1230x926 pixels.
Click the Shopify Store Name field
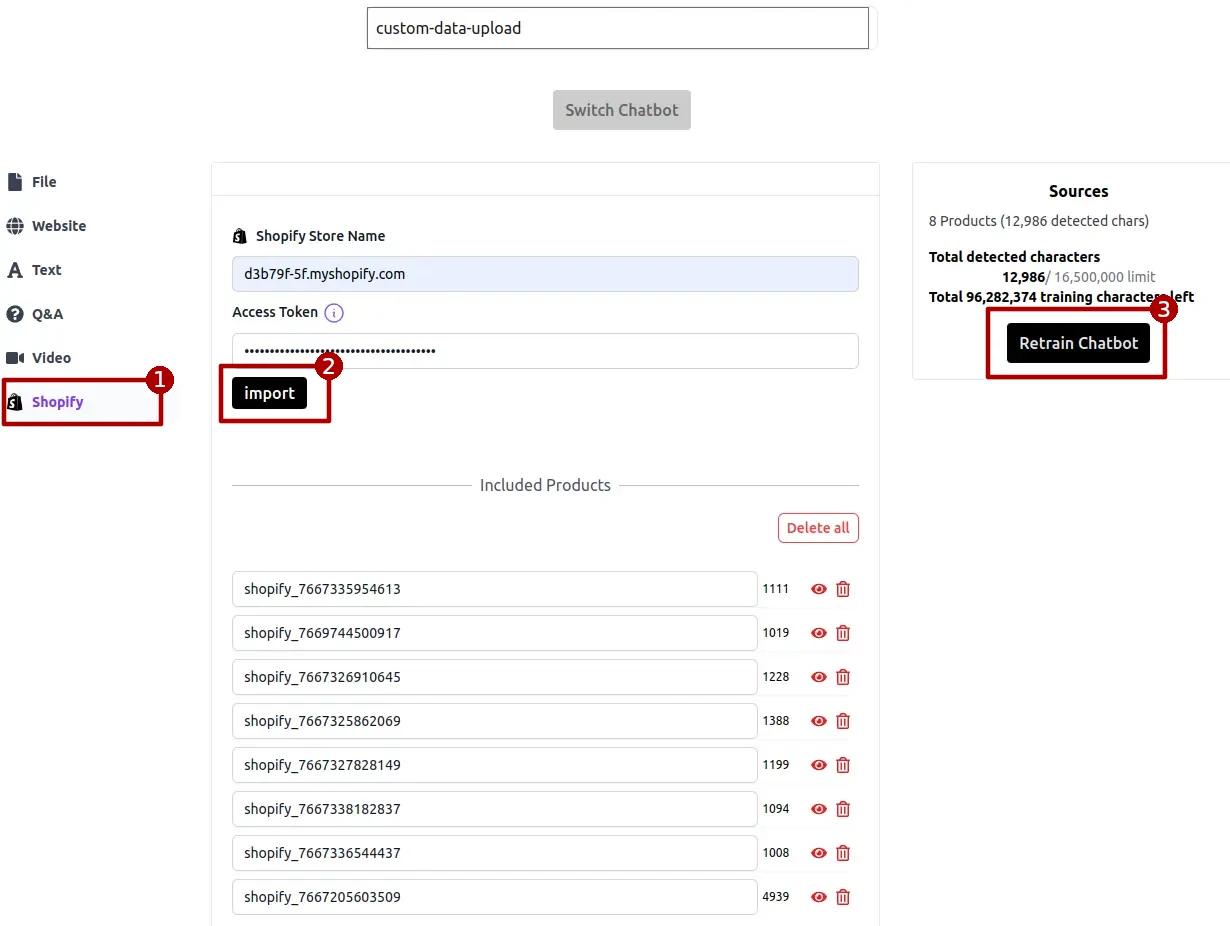(545, 274)
